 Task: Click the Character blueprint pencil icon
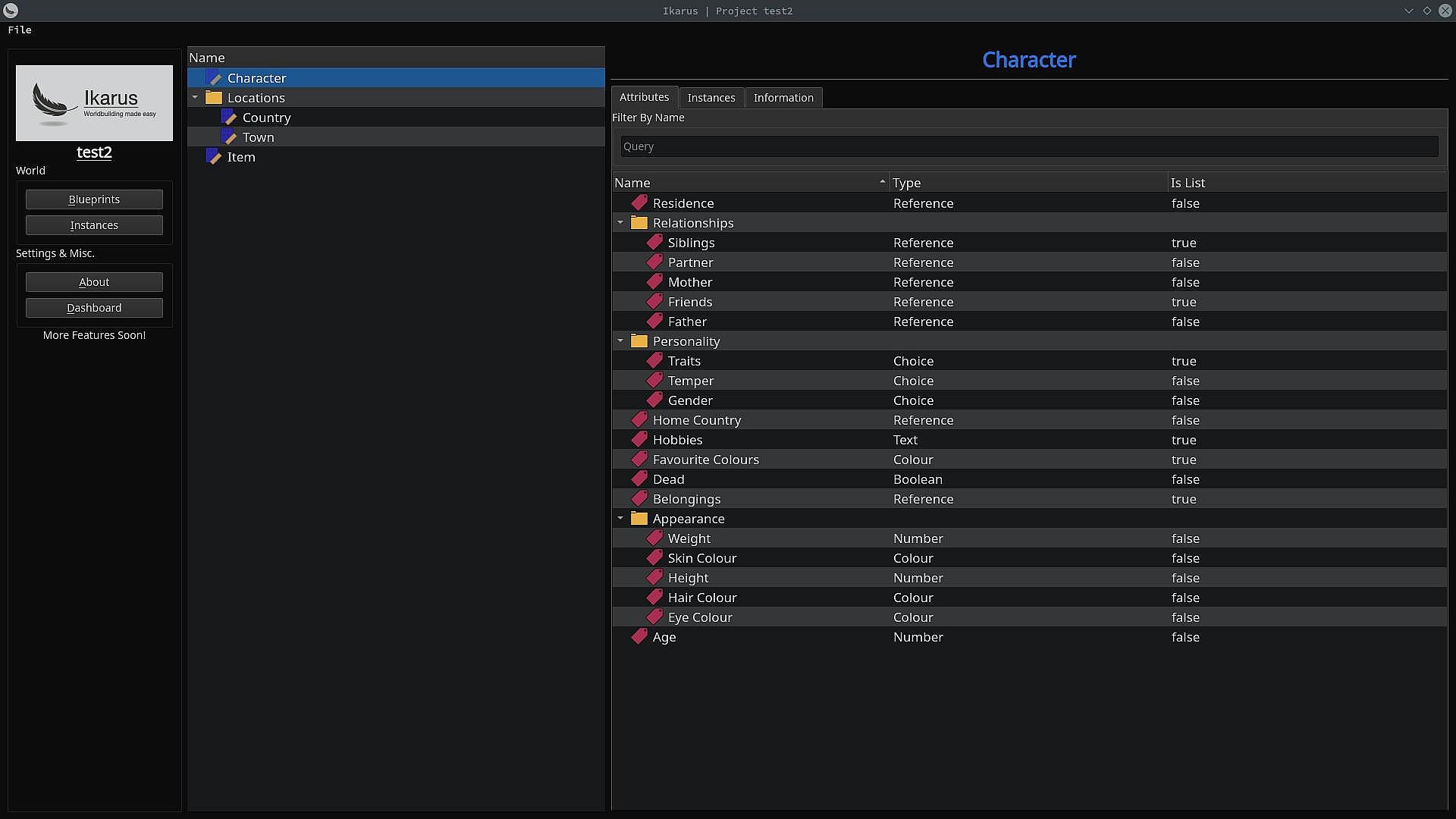pos(215,78)
